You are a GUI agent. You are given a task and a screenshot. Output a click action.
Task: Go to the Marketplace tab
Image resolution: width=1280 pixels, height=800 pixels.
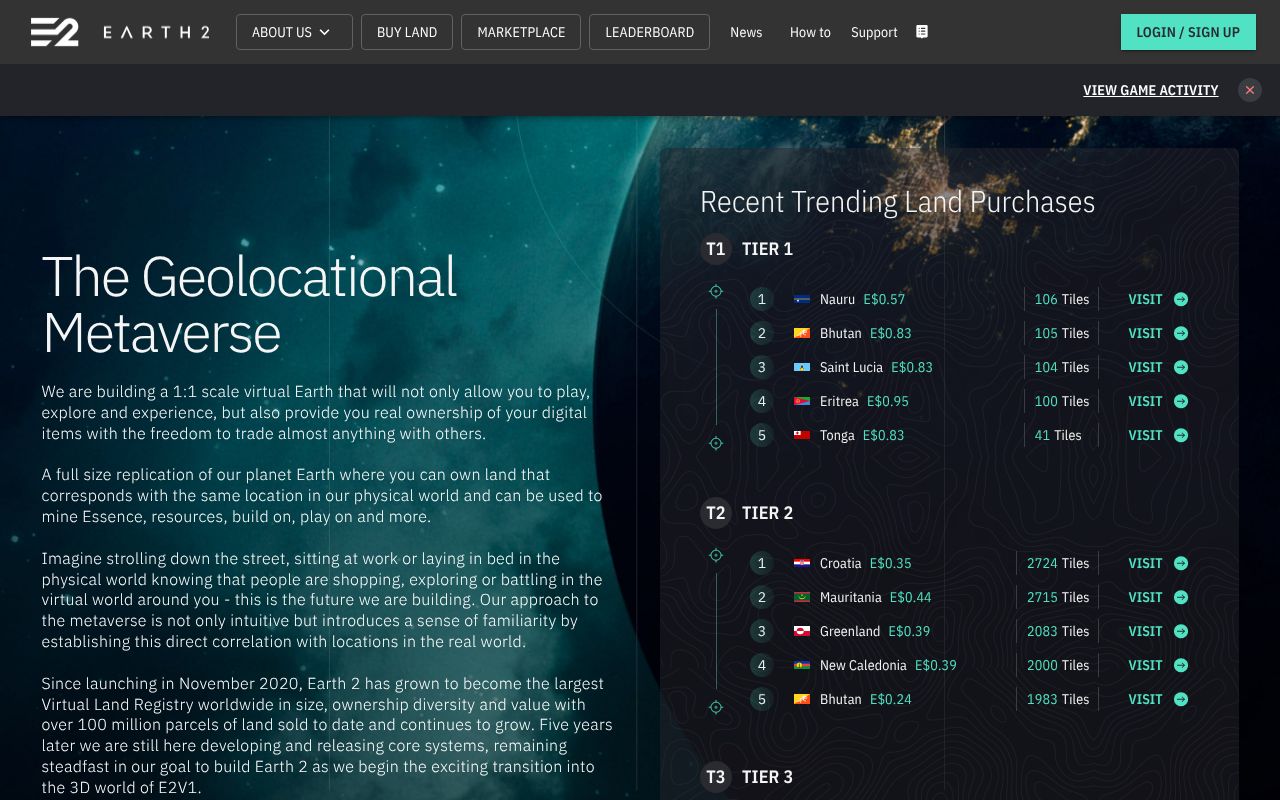[521, 32]
